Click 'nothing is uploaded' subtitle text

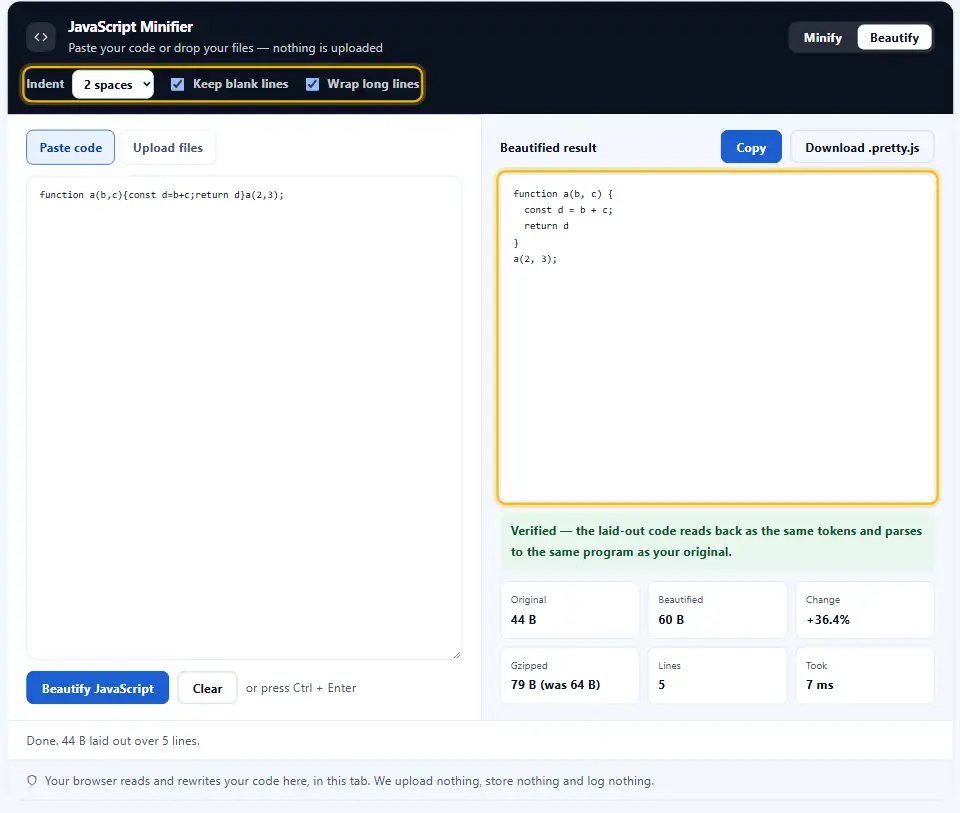coord(328,48)
